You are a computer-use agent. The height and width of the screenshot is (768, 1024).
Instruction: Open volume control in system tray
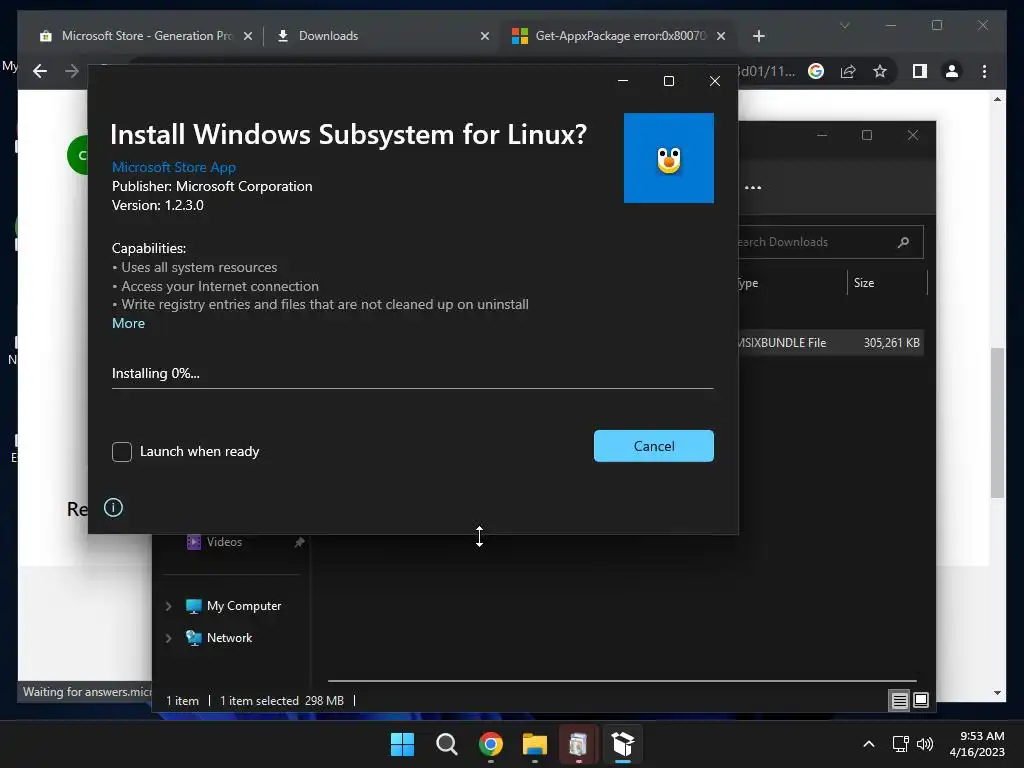[925, 744]
